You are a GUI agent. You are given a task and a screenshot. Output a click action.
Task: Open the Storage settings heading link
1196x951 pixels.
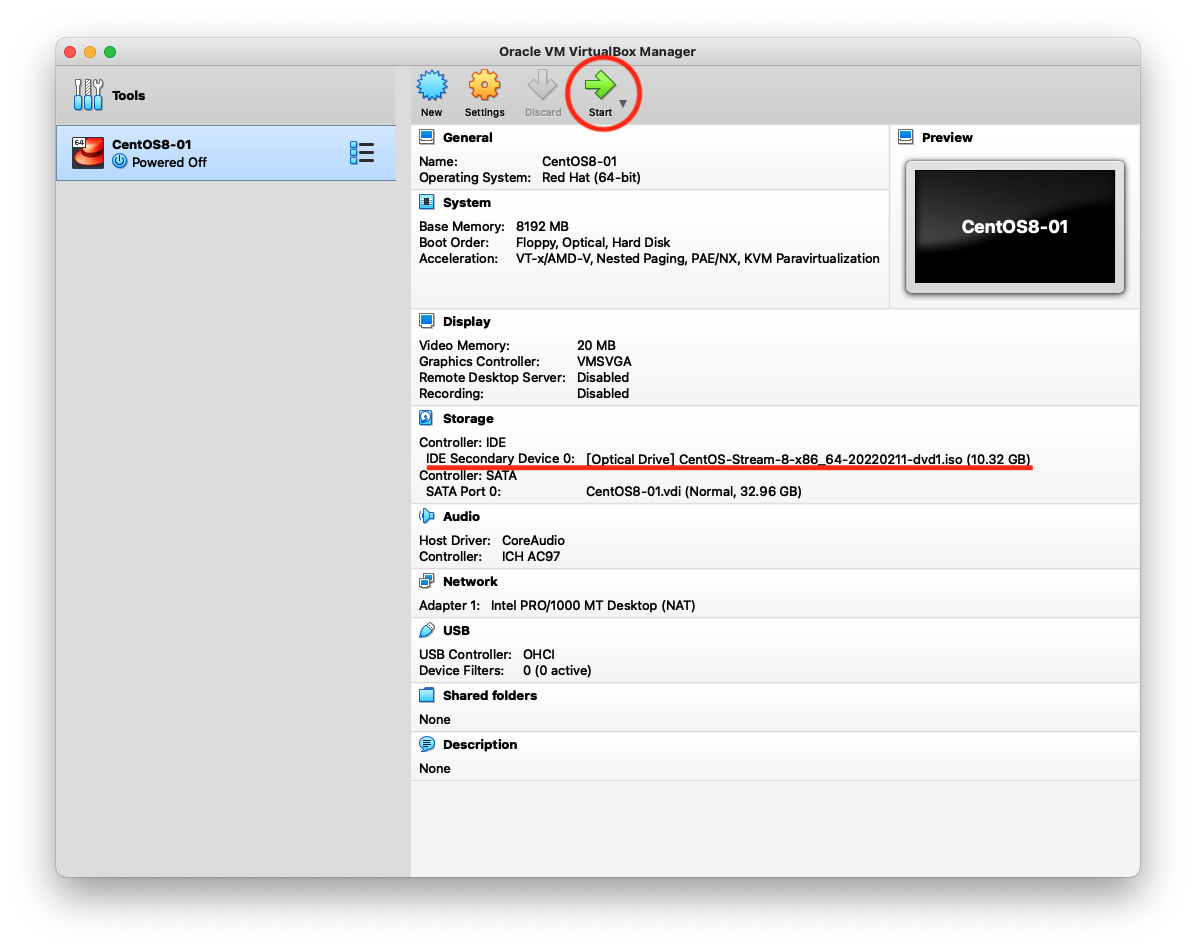point(468,418)
